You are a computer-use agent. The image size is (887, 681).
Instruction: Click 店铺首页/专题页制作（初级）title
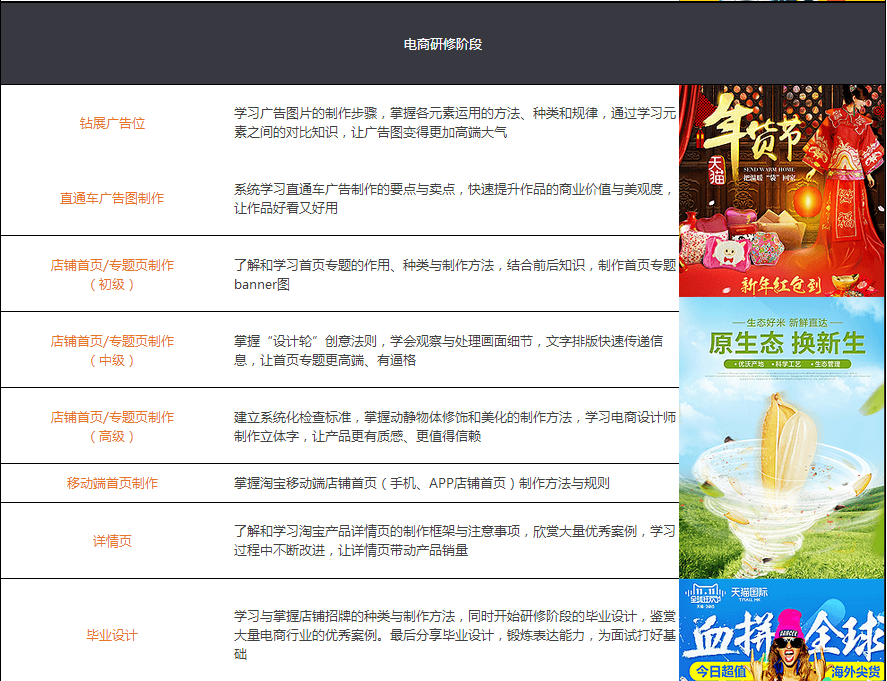(112, 274)
